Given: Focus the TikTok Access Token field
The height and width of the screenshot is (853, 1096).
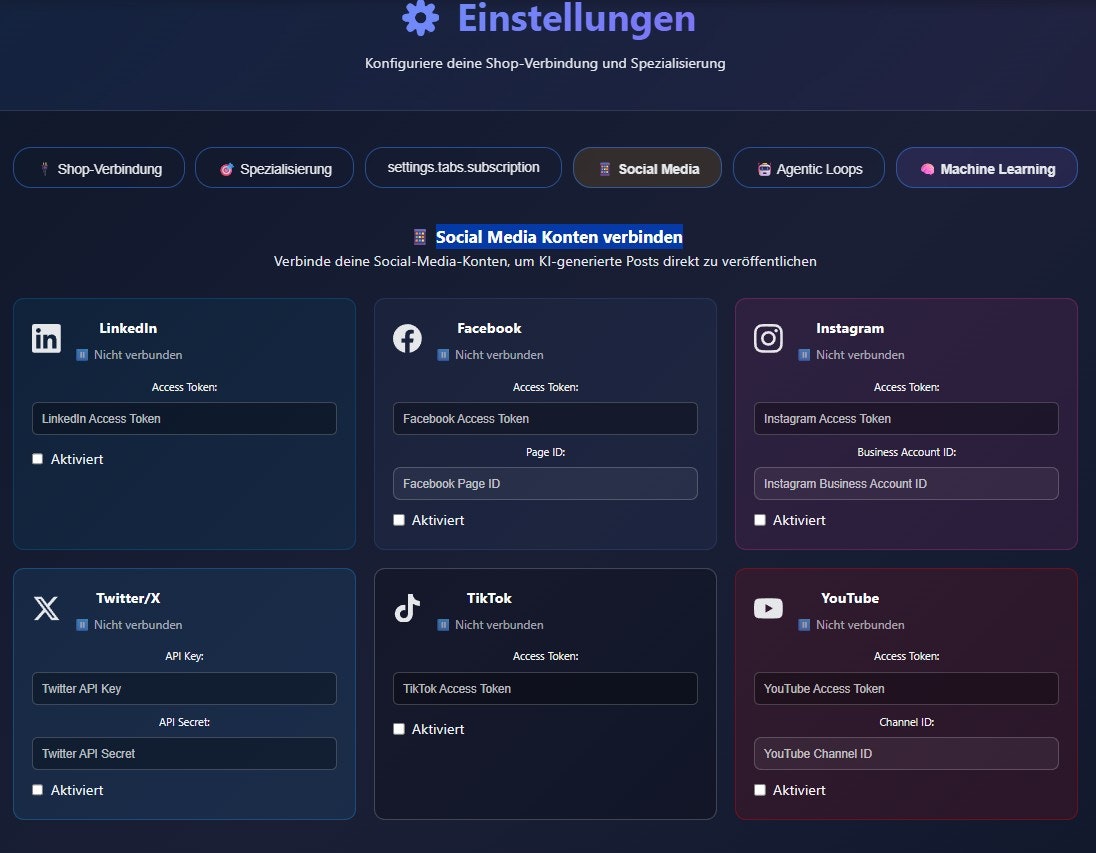Looking at the screenshot, I should 545,688.
